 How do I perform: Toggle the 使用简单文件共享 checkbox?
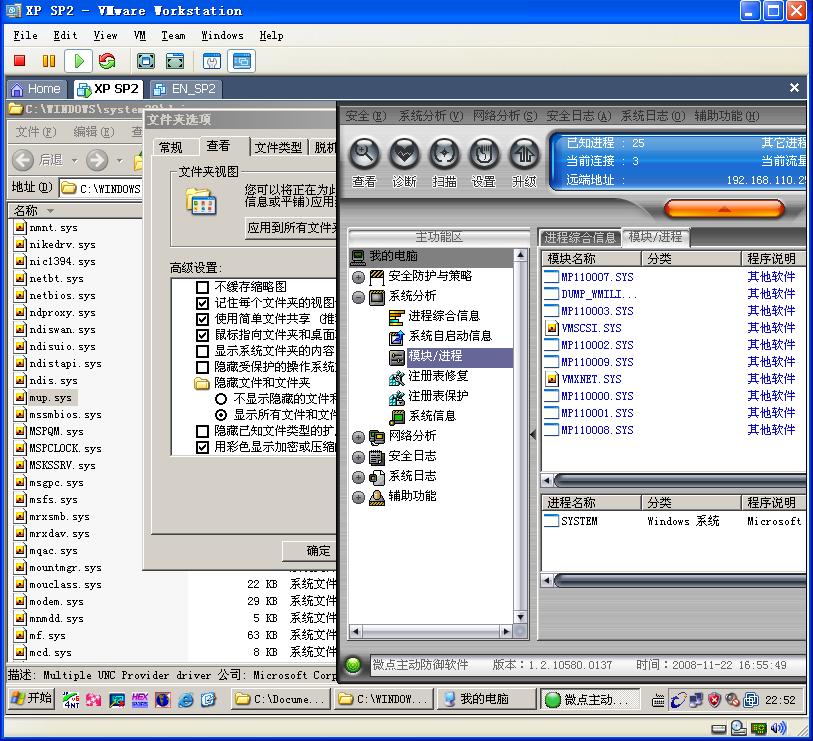(x=203, y=319)
